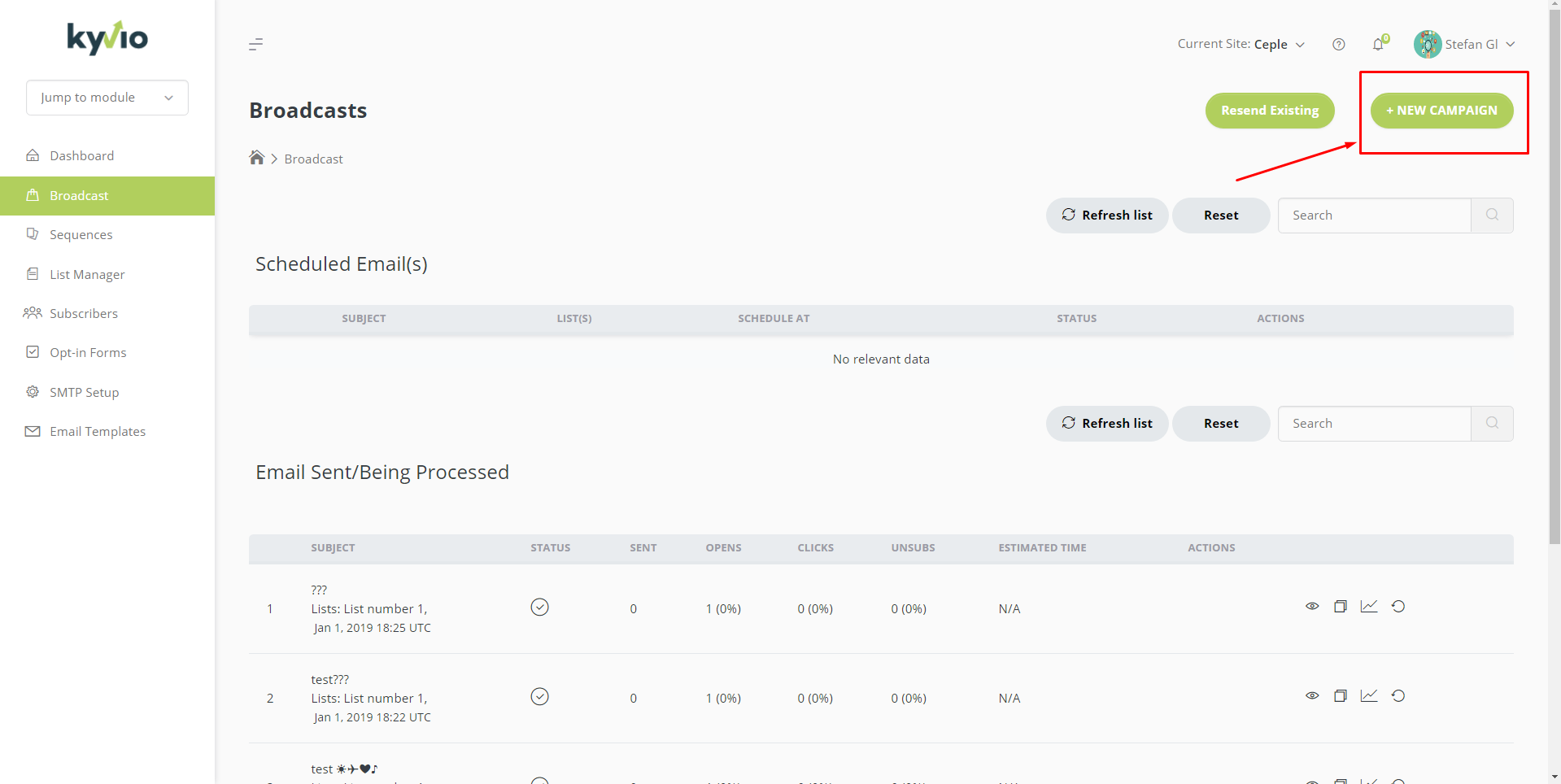Screen dimensions: 1561x784
Task: Expand the Stefan Gl account menu arrow
Action: tap(1511, 45)
